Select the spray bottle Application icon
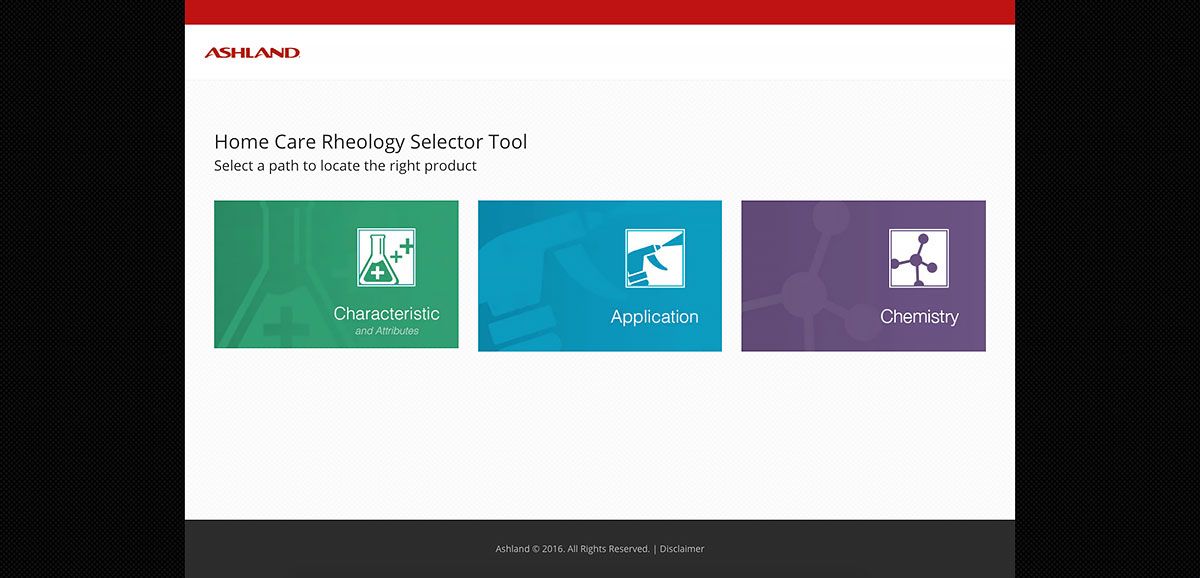The width and height of the screenshot is (1200, 578). [655, 258]
